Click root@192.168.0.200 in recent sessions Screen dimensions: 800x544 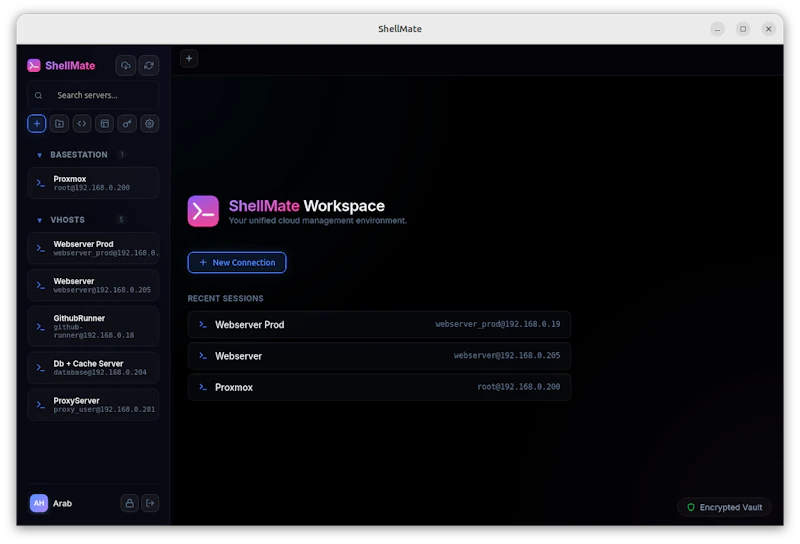click(518, 387)
